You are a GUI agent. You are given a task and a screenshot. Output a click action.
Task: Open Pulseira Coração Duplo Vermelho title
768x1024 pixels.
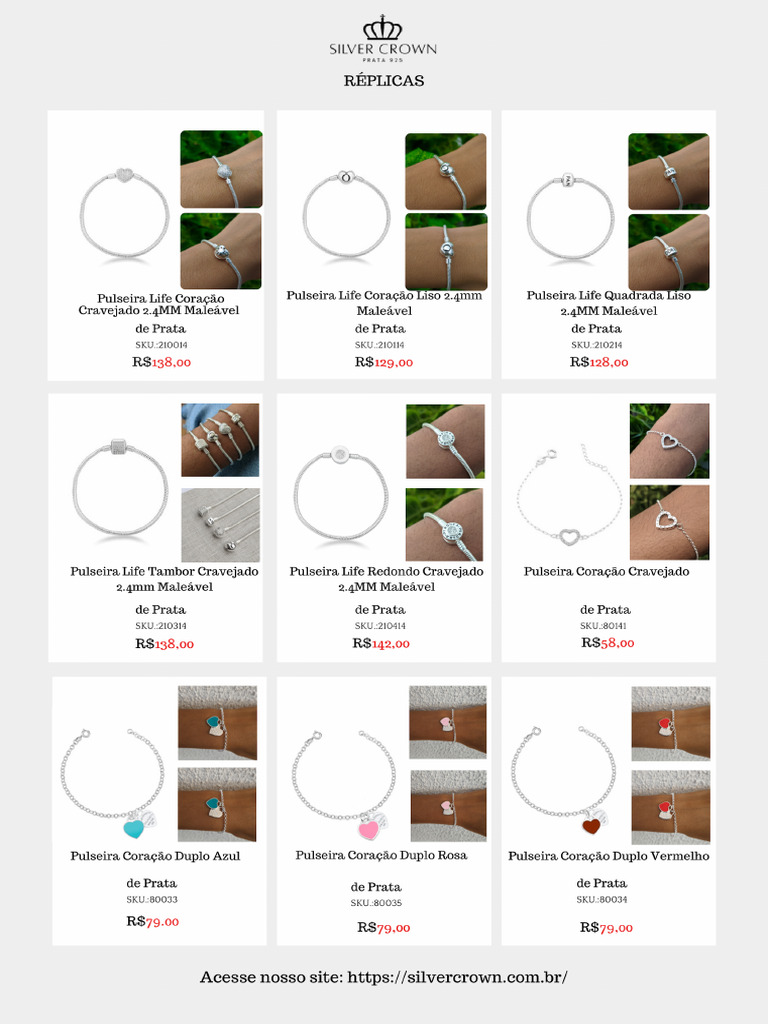tap(609, 856)
